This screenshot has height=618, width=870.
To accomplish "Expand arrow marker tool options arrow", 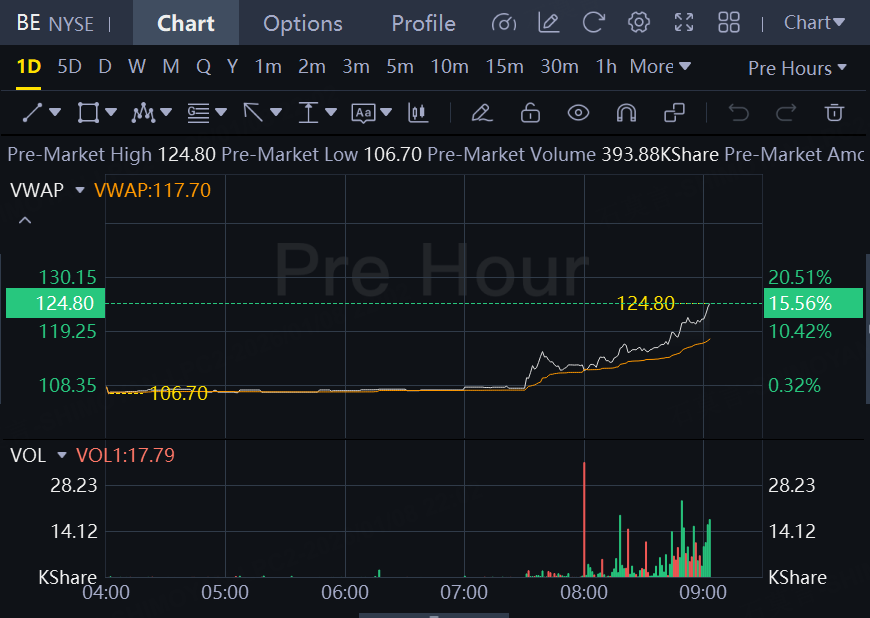I will coord(276,113).
